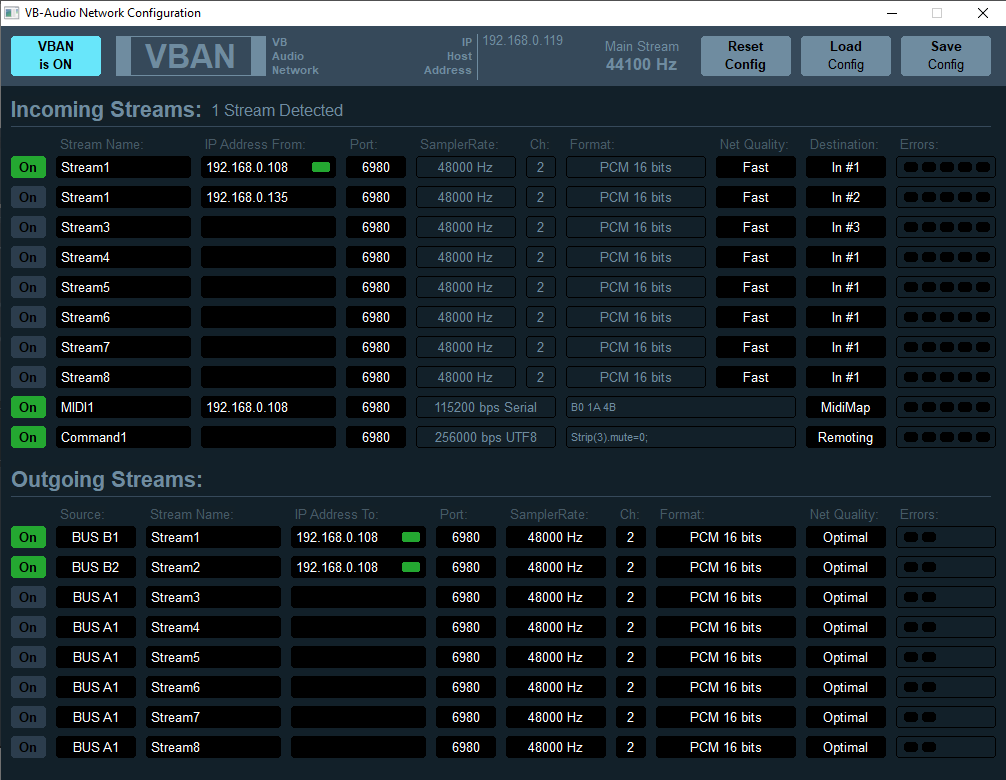This screenshot has width=1006, height=780.
Task: Open Net Quality selector for incoming Stream4
Action: (756, 257)
